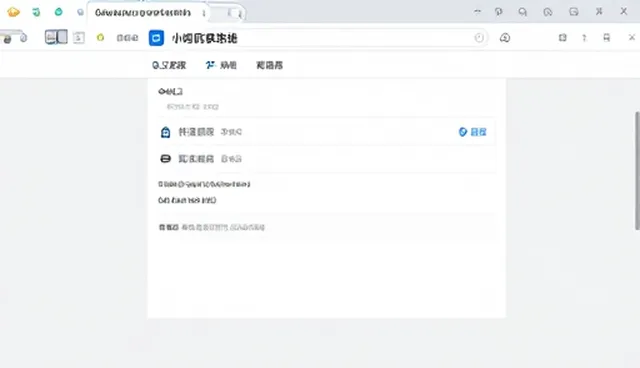Click the green icon beside the orange icon
Viewport: 640px width, 368px height.
(x=36, y=12)
